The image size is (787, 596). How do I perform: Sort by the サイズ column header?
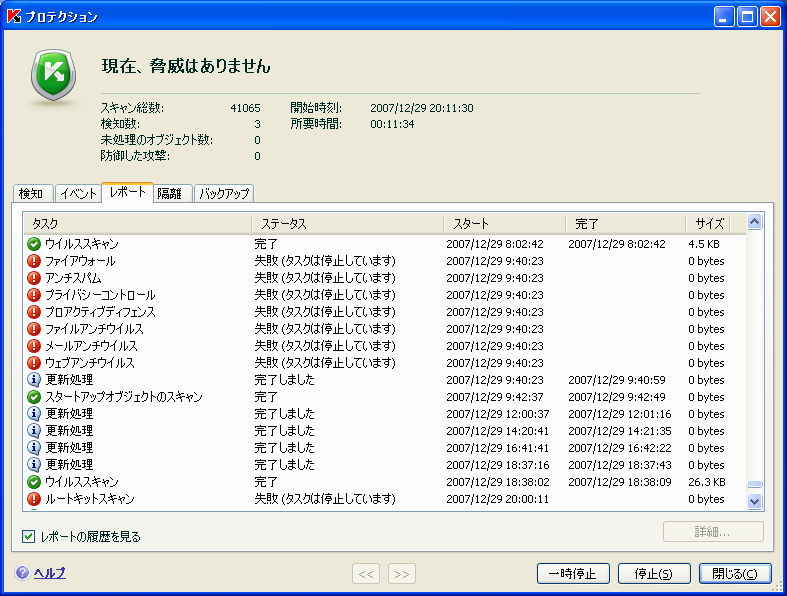(709, 223)
